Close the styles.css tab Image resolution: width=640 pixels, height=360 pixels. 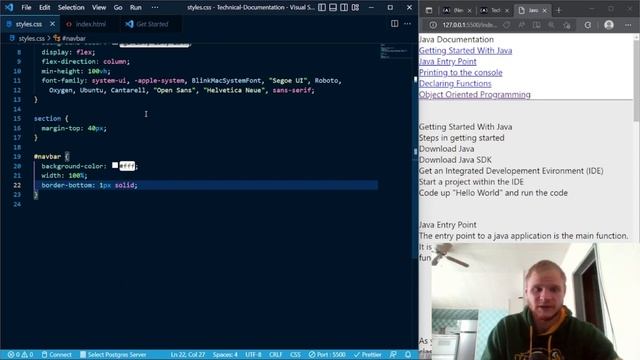click(52, 24)
